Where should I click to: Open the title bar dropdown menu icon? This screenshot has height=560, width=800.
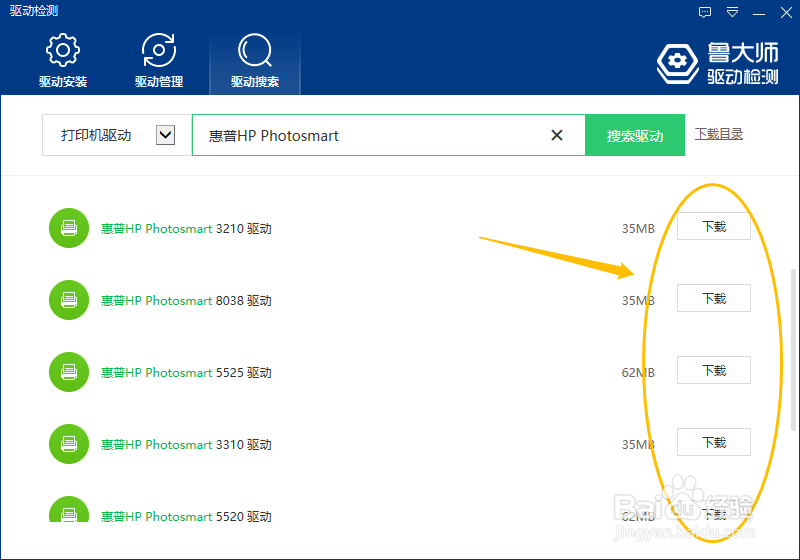tap(733, 12)
